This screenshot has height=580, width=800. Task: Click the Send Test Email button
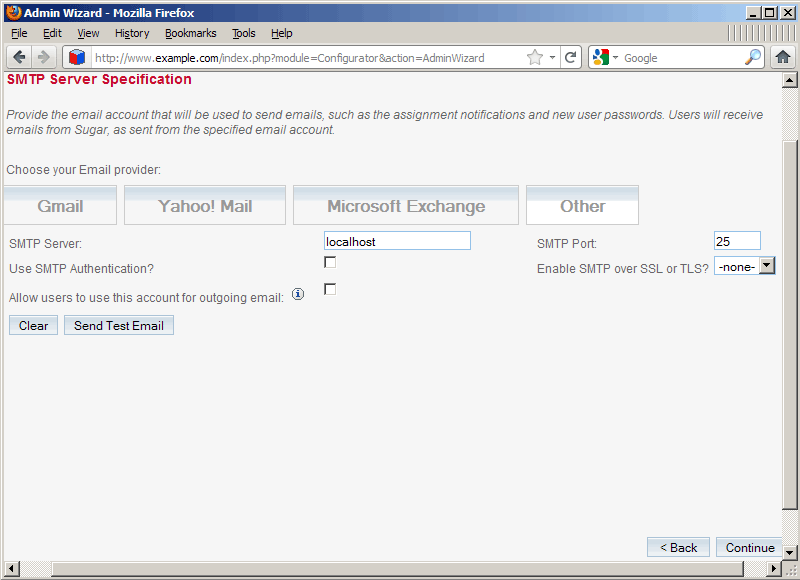point(118,325)
